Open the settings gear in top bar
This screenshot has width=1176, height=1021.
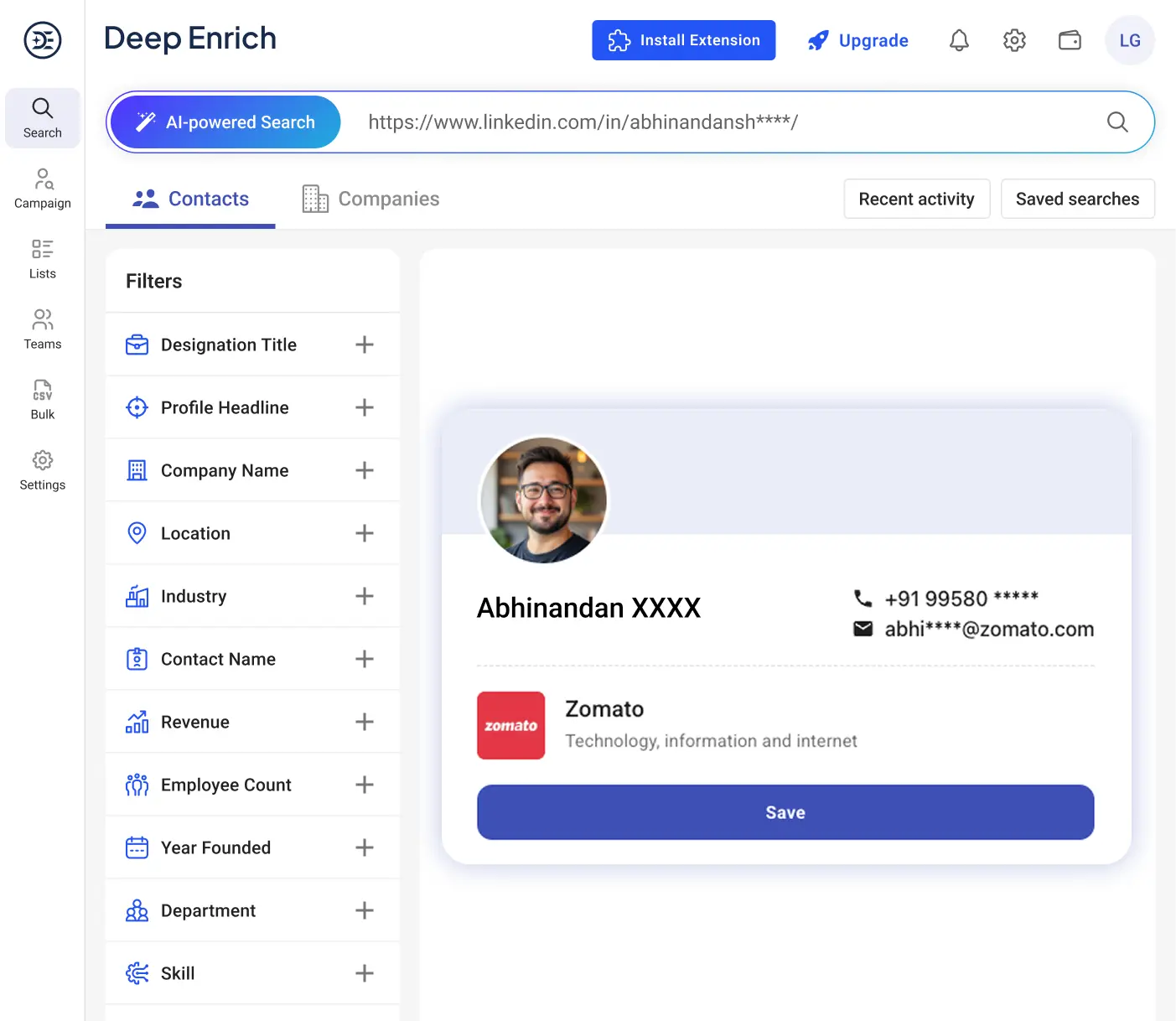coord(1014,40)
